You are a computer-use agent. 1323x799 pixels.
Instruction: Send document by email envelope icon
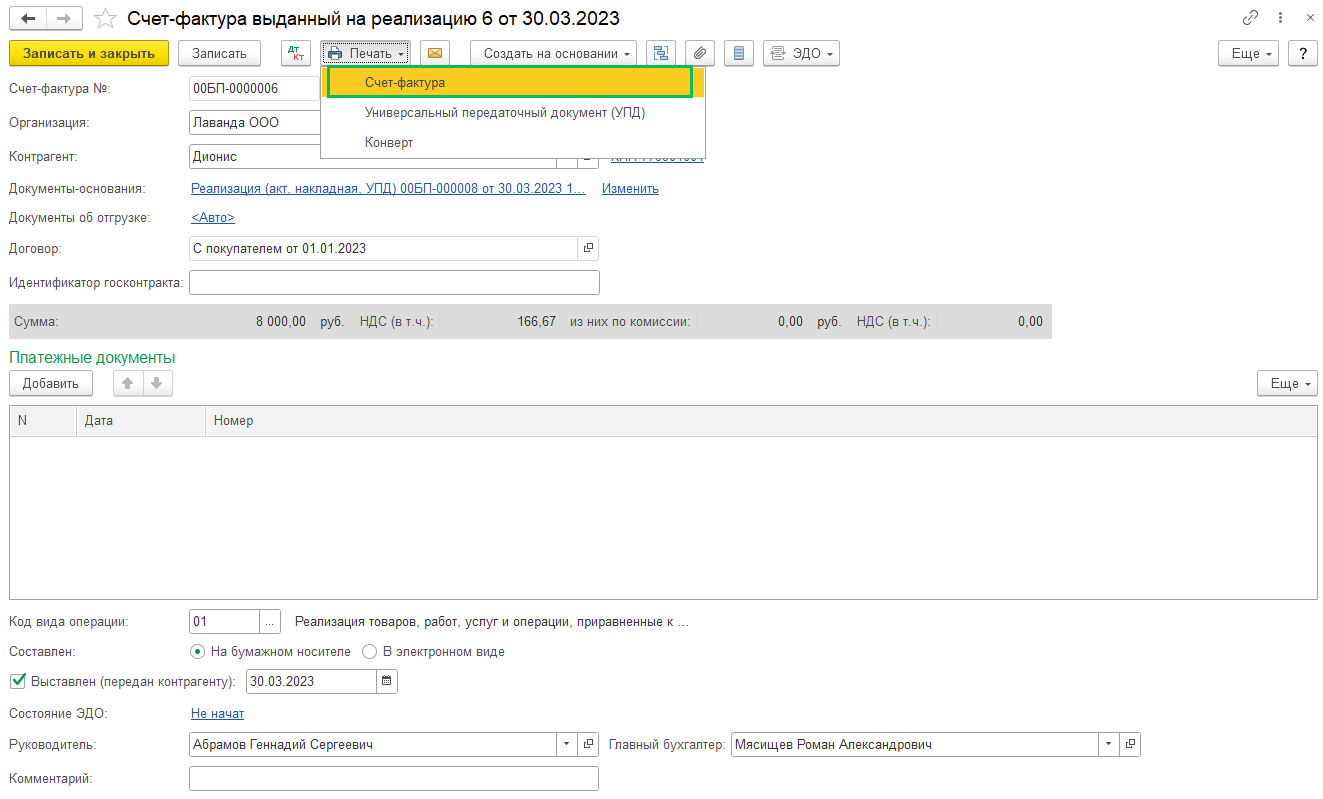pyautogui.click(x=435, y=53)
